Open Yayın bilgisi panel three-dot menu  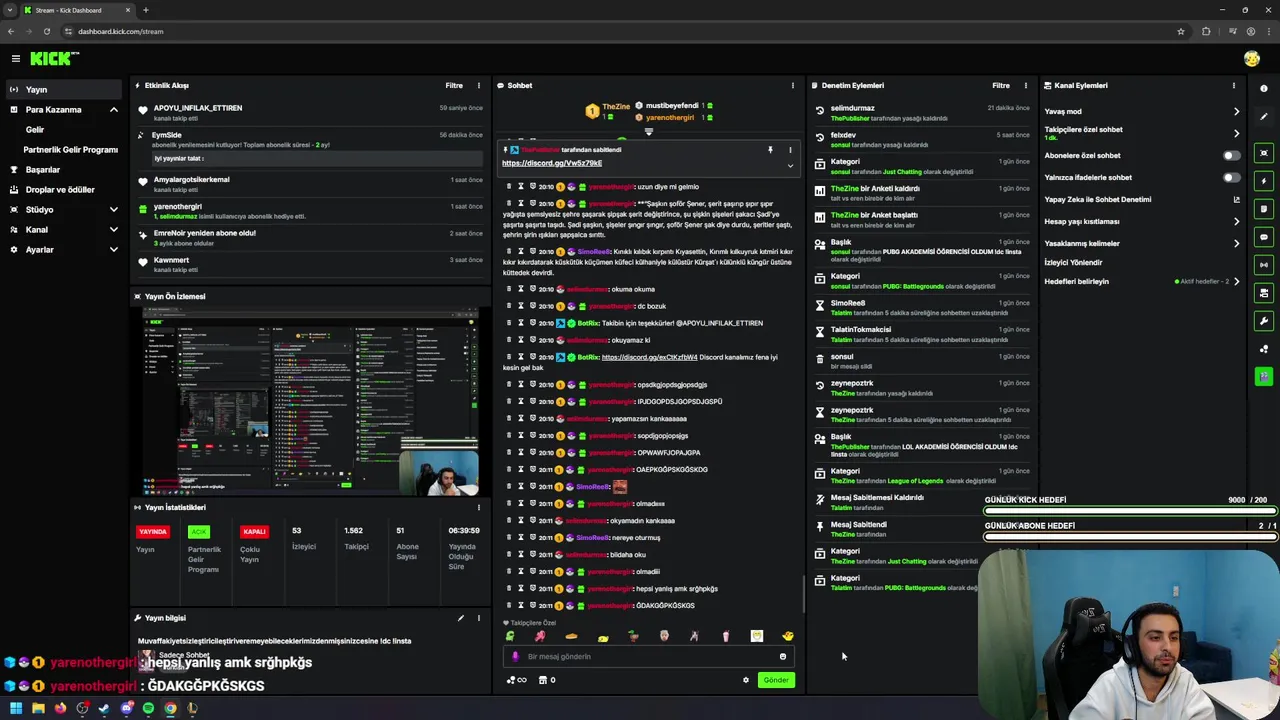pos(478,618)
